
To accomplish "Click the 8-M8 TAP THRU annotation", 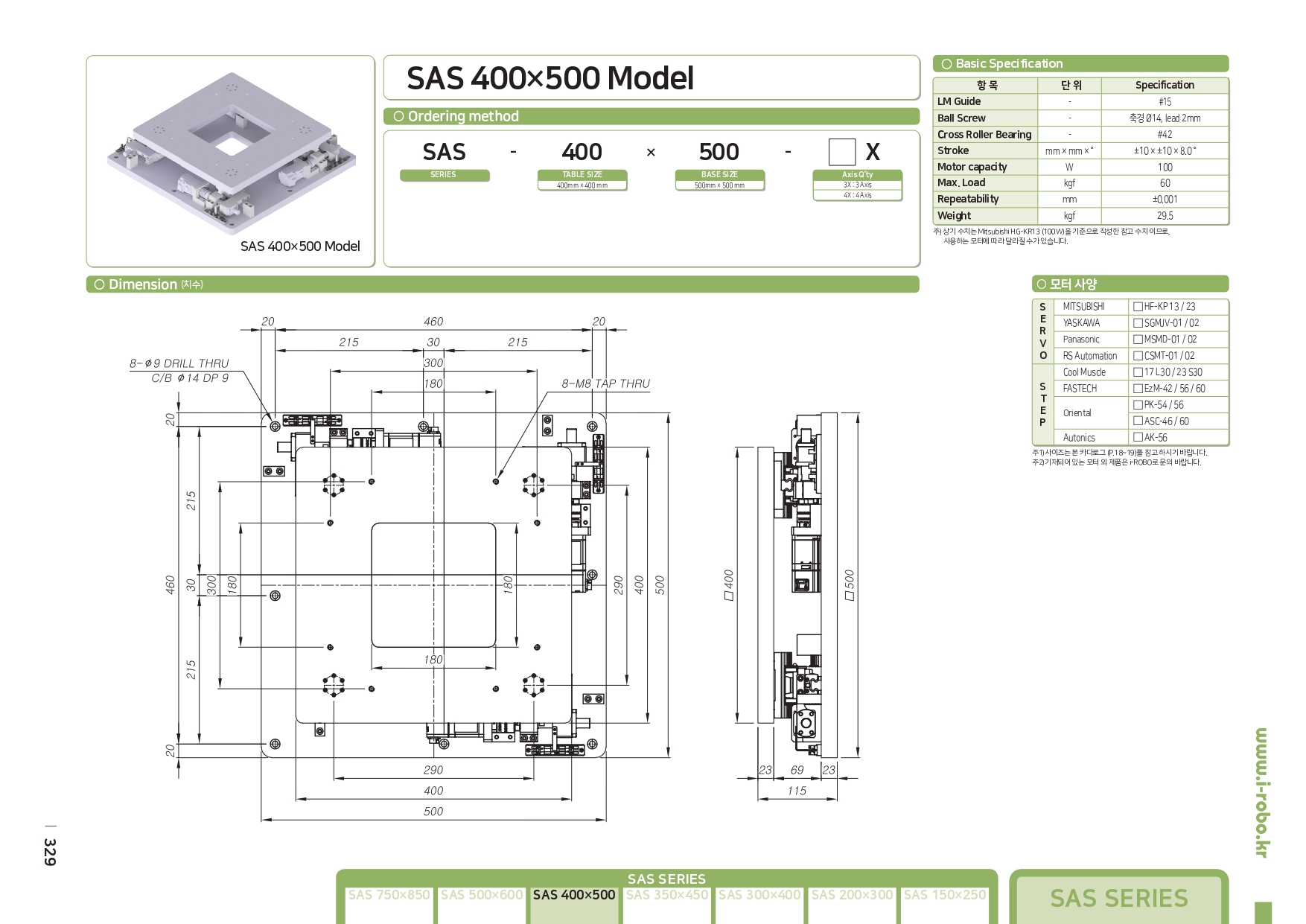I will (605, 384).
